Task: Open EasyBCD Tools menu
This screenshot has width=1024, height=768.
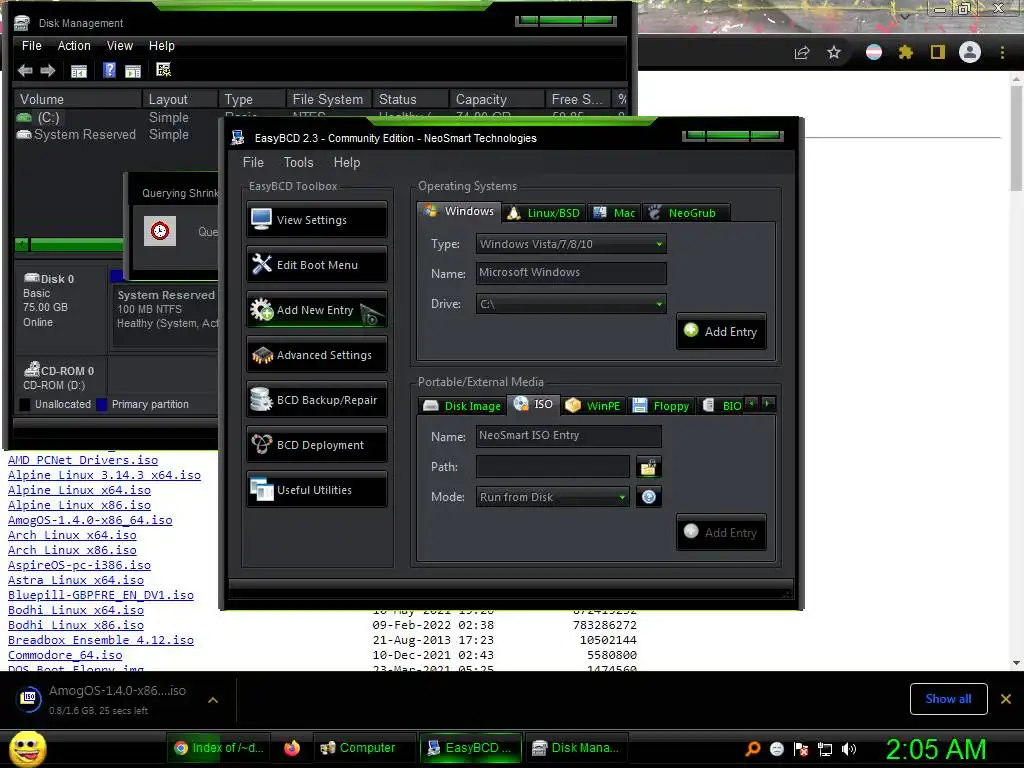Action: pos(298,163)
